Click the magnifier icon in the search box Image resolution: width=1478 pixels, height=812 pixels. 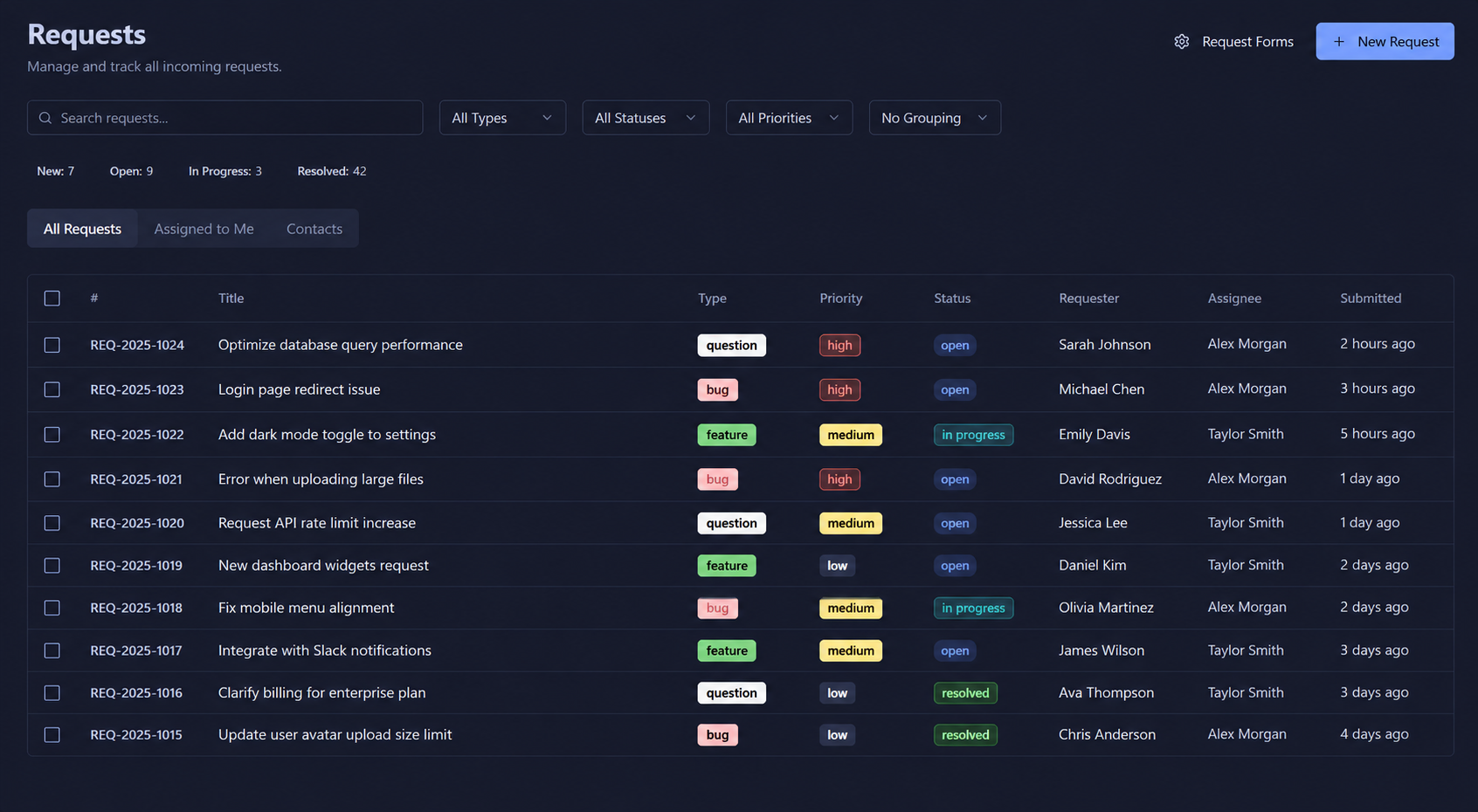click(x=45, y=118)
